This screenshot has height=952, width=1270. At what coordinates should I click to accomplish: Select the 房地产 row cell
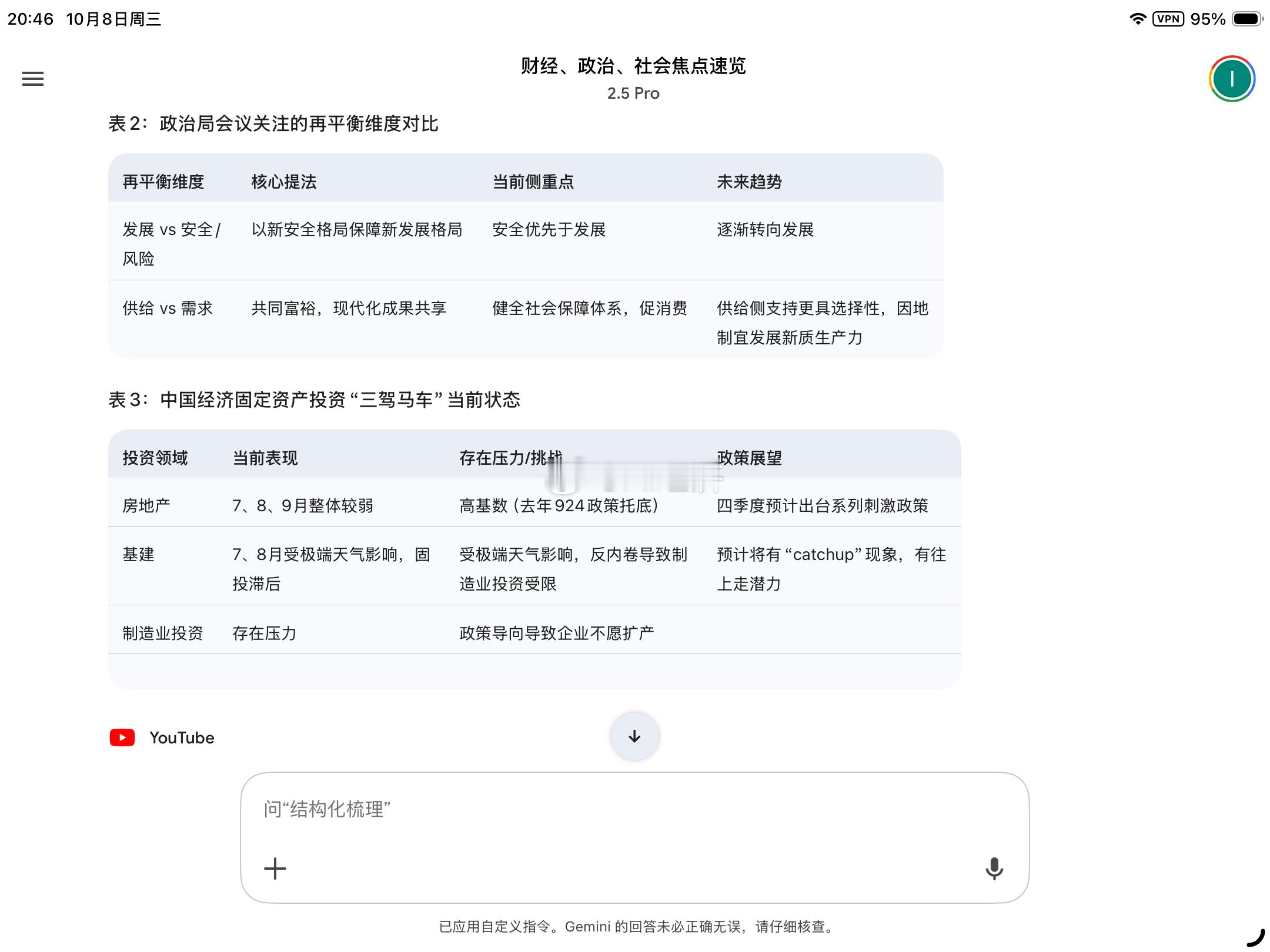click(x=146, y=505)
